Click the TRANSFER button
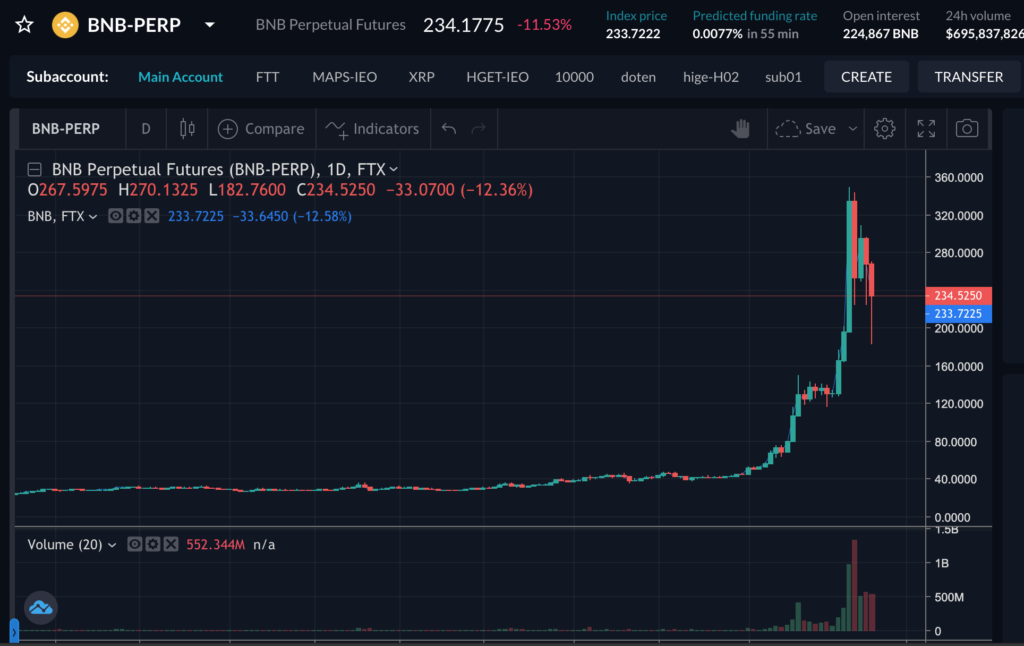Screen dimensions: 1024x646 tap(968, 77)
